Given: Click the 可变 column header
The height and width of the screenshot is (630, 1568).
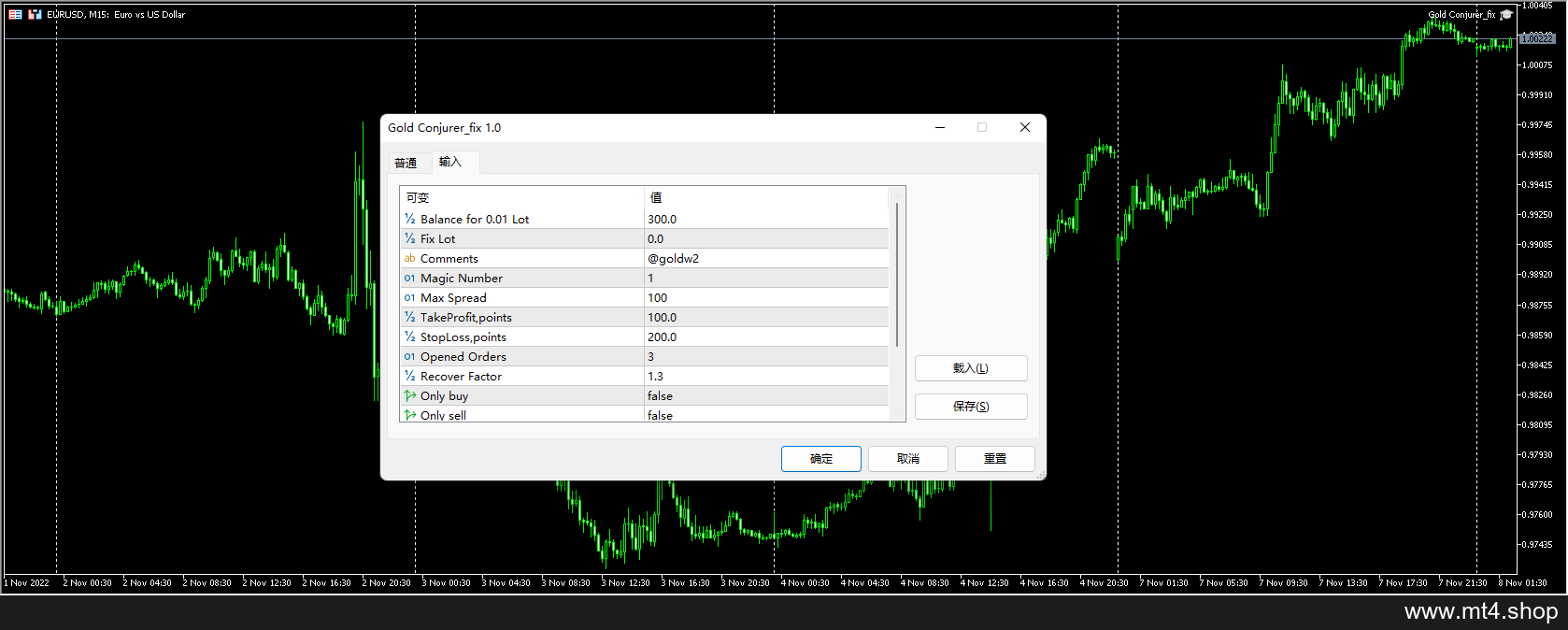Looking at the screenshot, I should [x=522, y=197].
